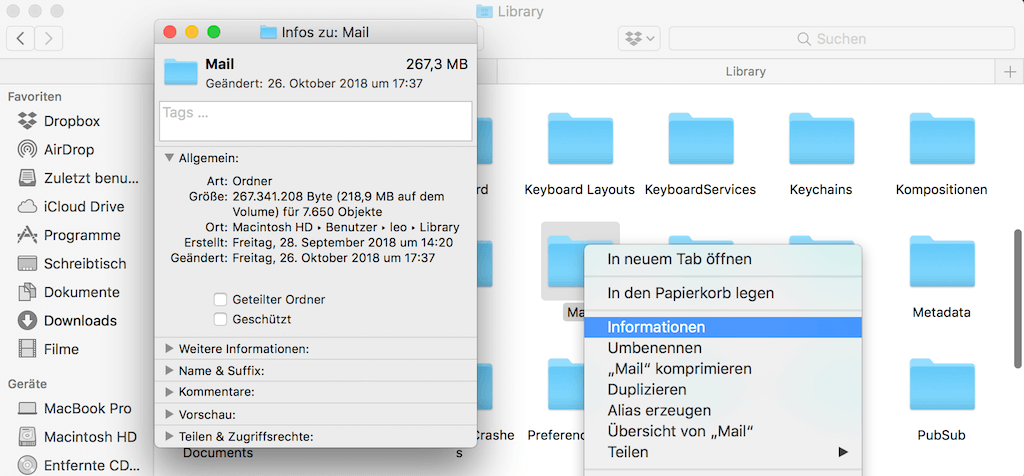The width and height of the screenshot is (1024, 476).
Task: Go back with Finder back arrow
Action: (x=21, y=39)
